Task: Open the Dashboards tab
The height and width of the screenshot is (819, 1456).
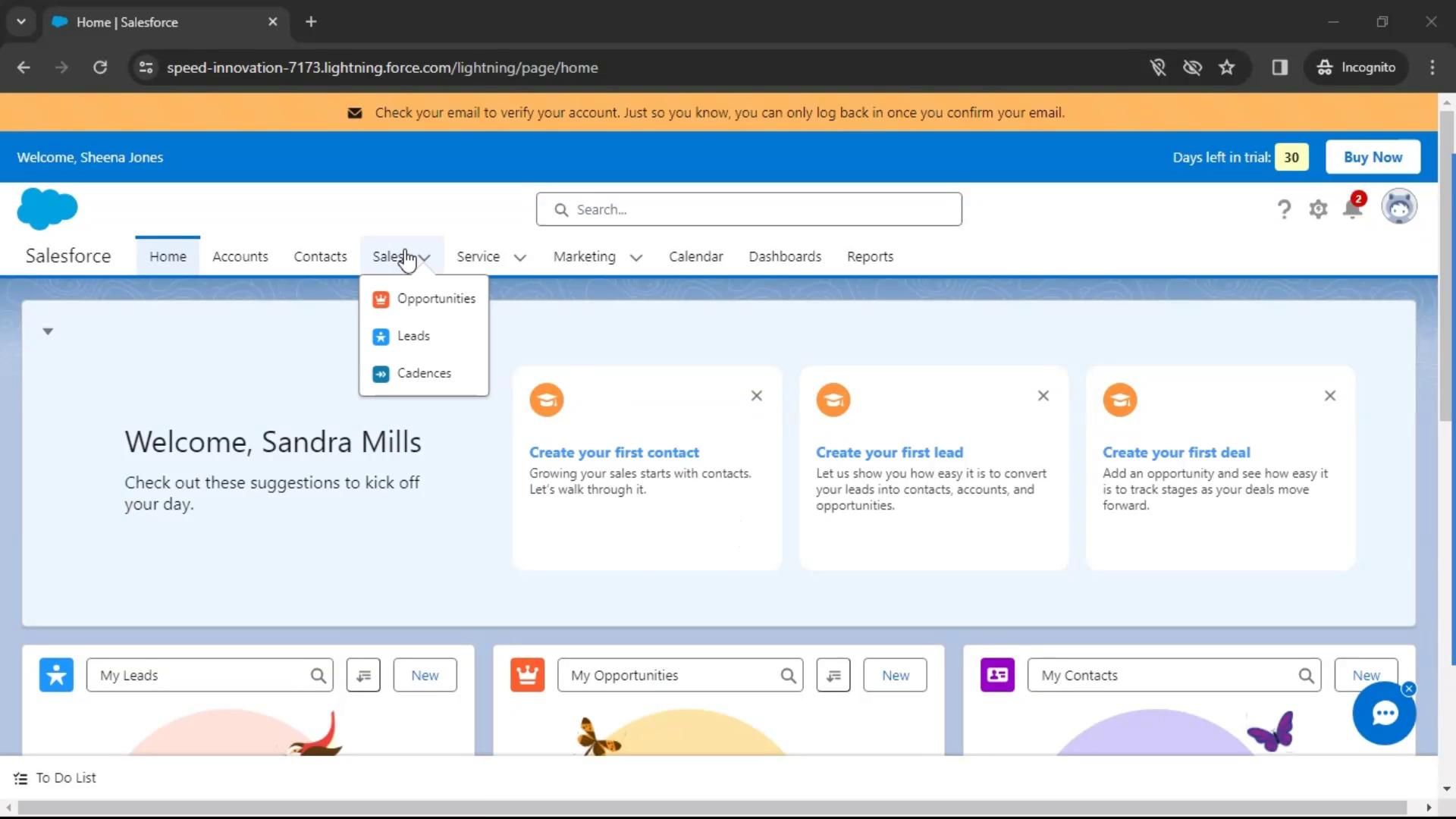Action: pyautogui.click(x=785, y=256)
